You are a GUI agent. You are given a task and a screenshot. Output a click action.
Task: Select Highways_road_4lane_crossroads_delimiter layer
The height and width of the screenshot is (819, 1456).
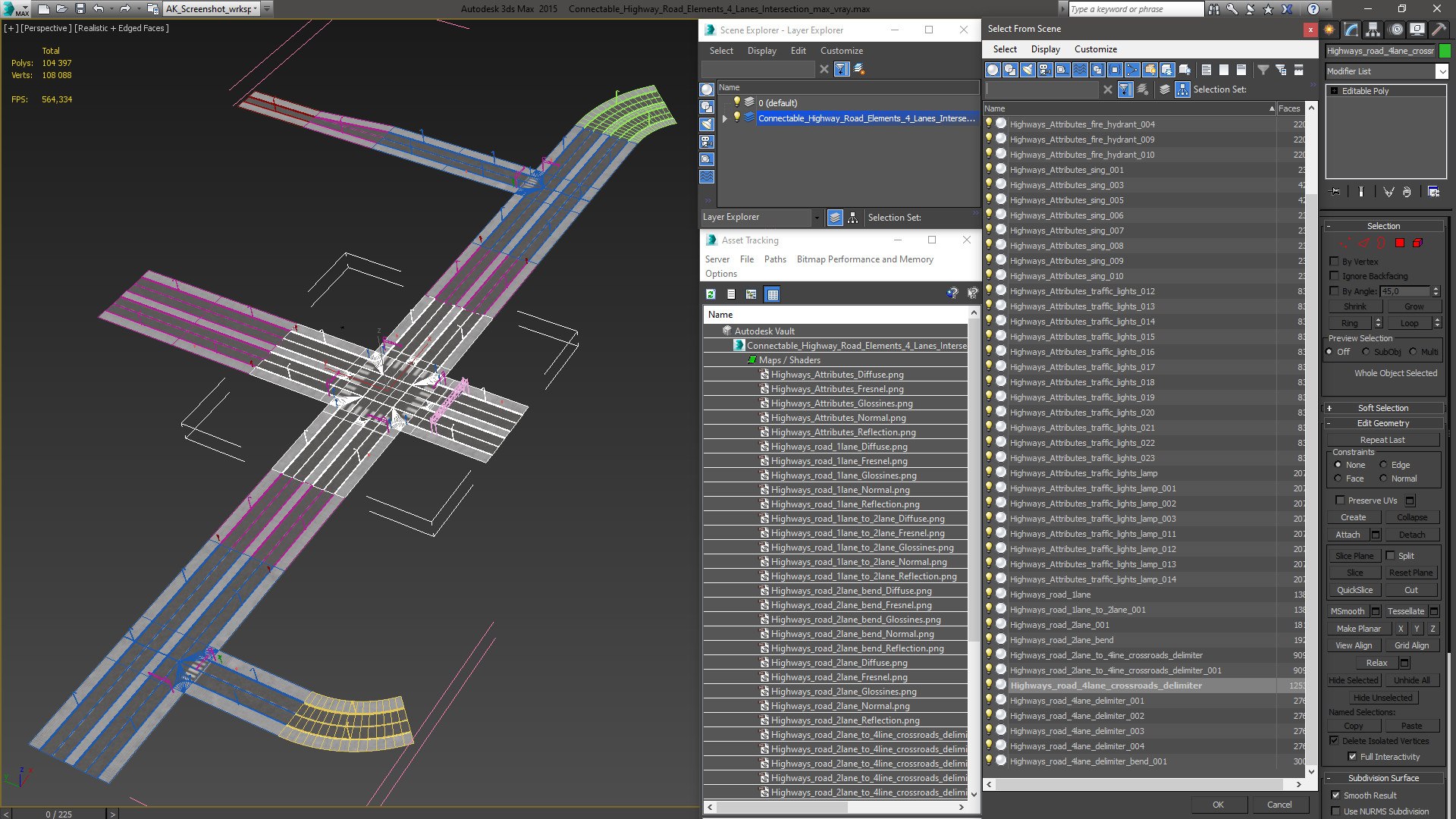(1106, 685)
